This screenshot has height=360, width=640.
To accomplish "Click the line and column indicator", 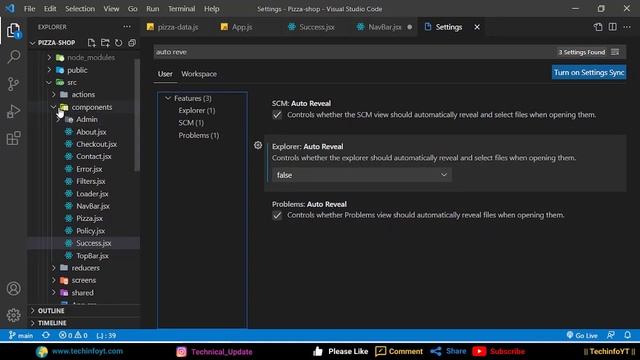I will (x=106, y=335).
